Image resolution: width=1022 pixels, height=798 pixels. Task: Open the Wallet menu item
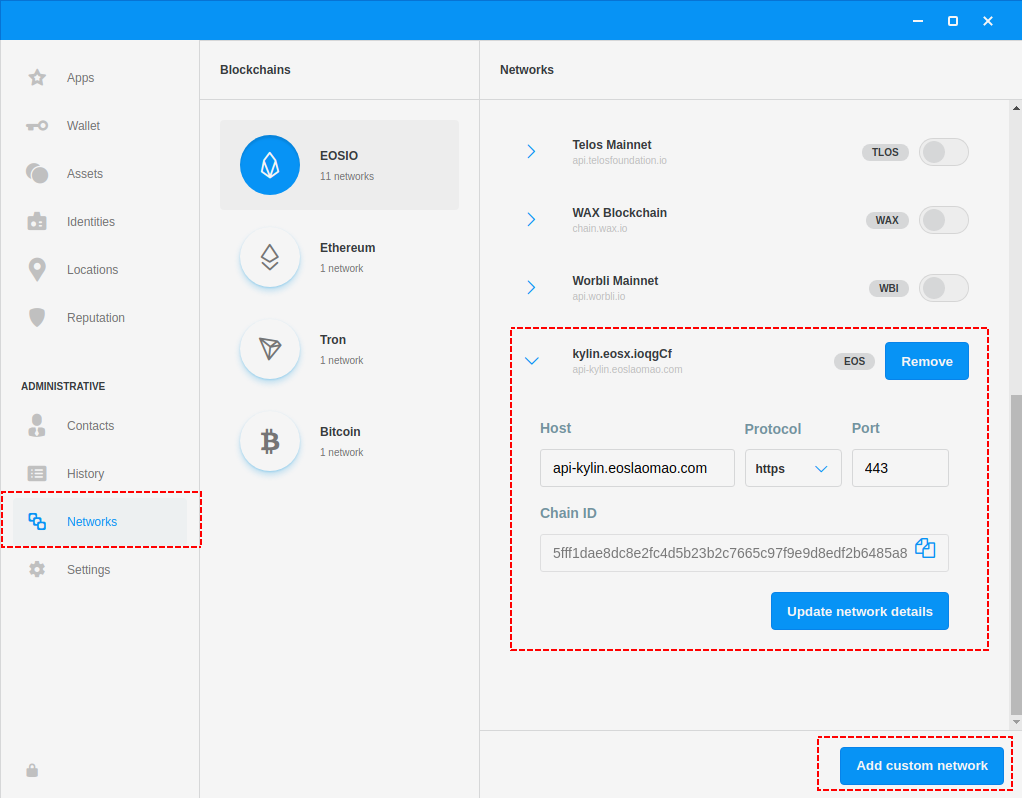pos(83,126)
